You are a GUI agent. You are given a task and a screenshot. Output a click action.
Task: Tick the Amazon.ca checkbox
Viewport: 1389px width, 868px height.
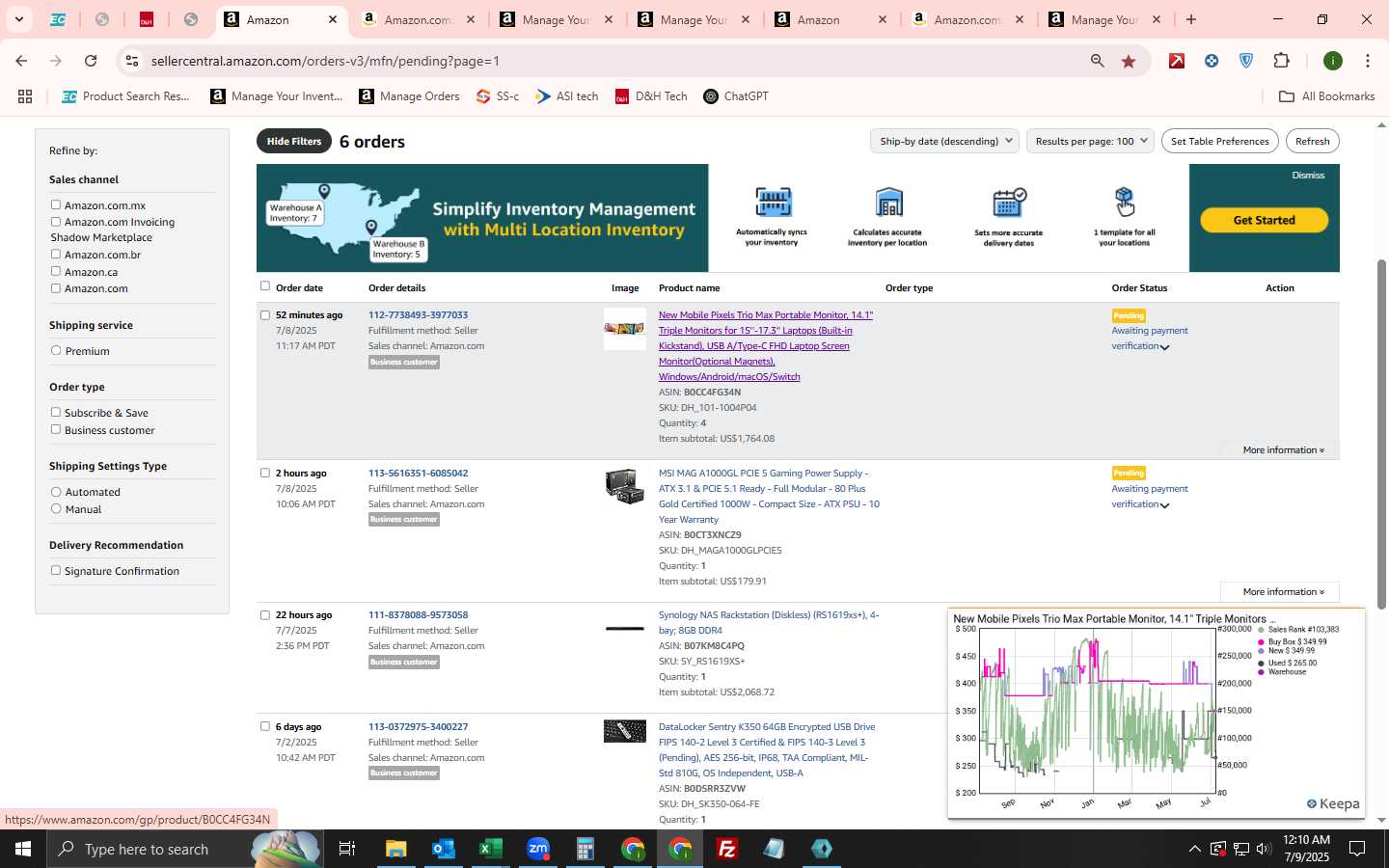tap(56, 271)
